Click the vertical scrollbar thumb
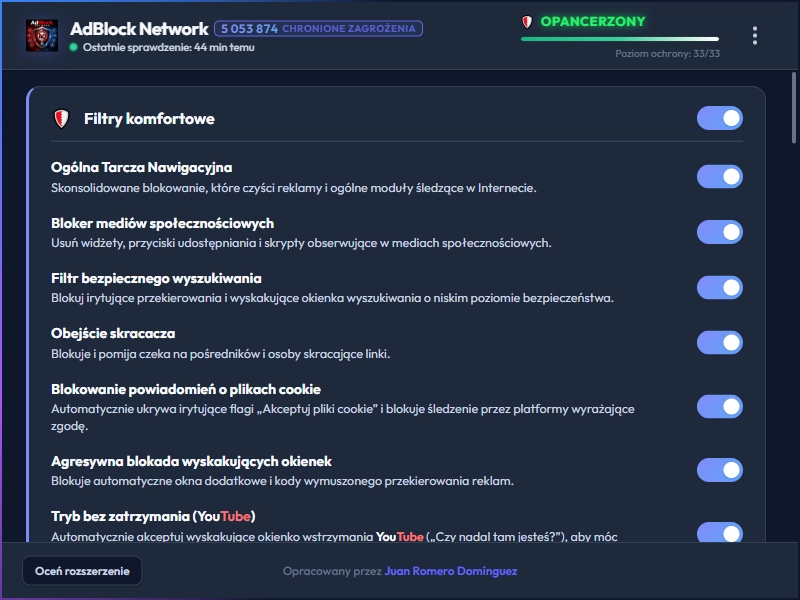 (x=793, y=108)
